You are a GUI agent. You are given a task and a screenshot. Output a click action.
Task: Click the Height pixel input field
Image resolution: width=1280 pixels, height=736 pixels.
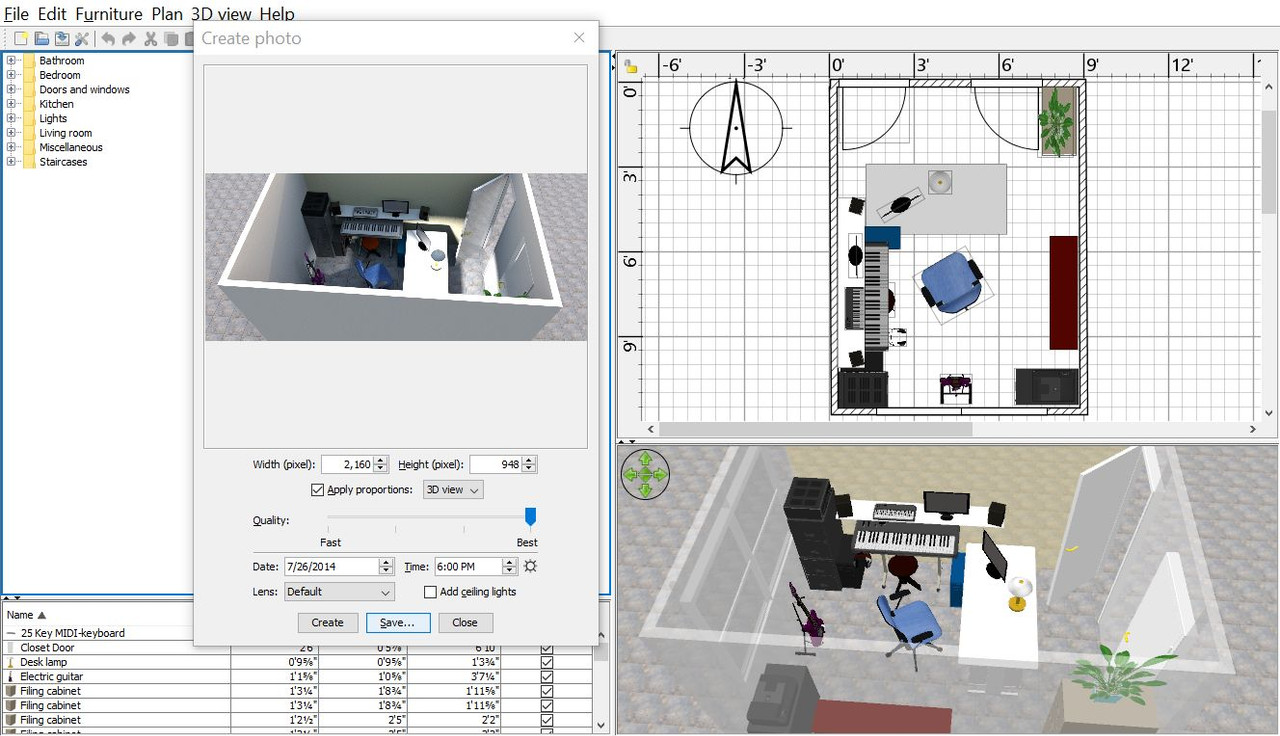pos(496,464)
